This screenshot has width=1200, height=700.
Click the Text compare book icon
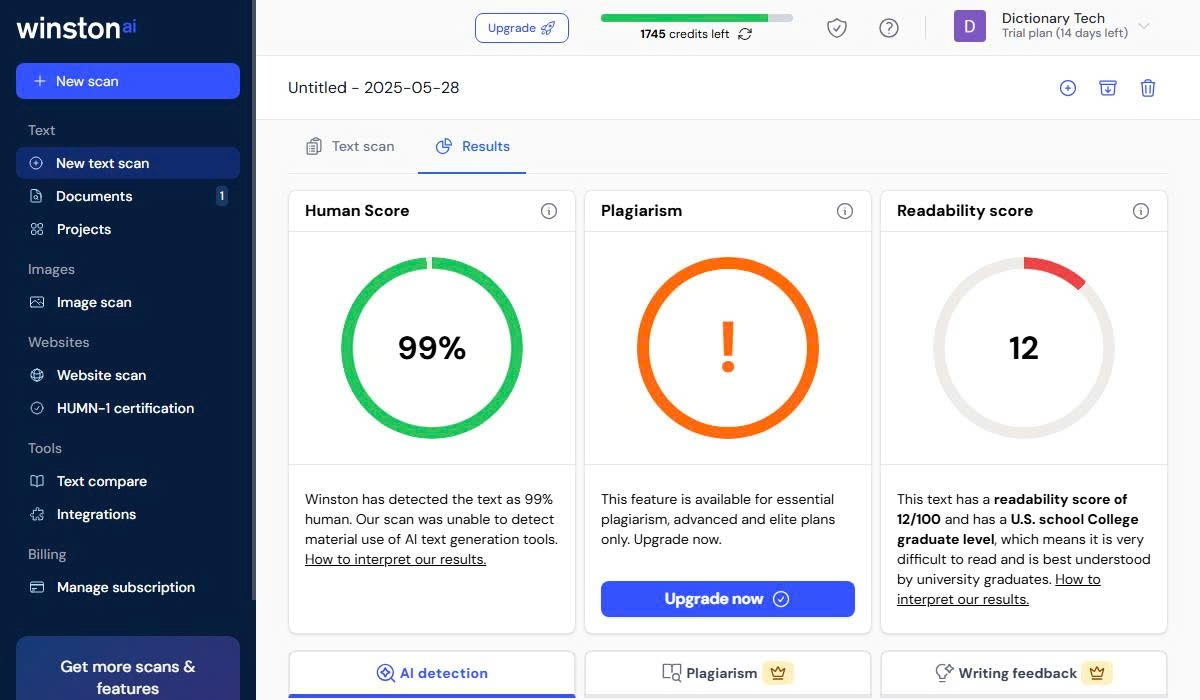coord(37,481)
